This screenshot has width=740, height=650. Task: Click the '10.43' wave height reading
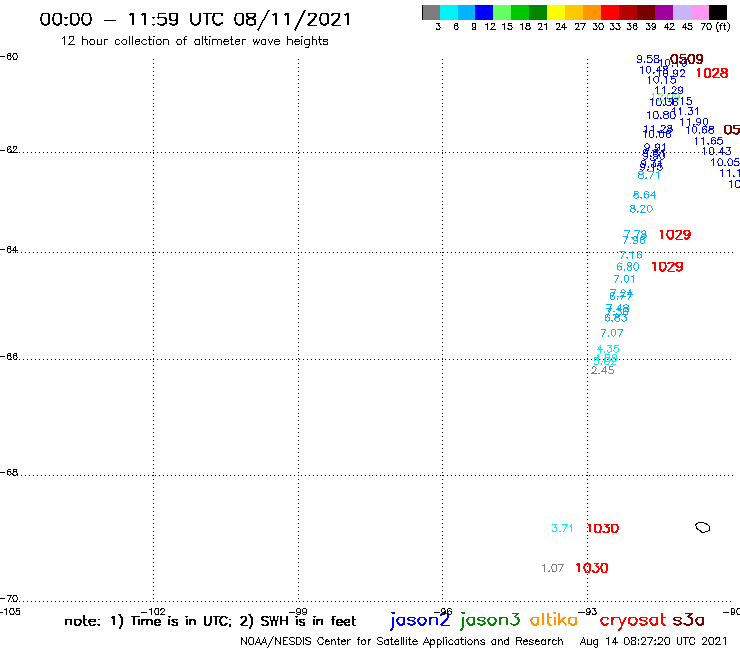[716, 151]
